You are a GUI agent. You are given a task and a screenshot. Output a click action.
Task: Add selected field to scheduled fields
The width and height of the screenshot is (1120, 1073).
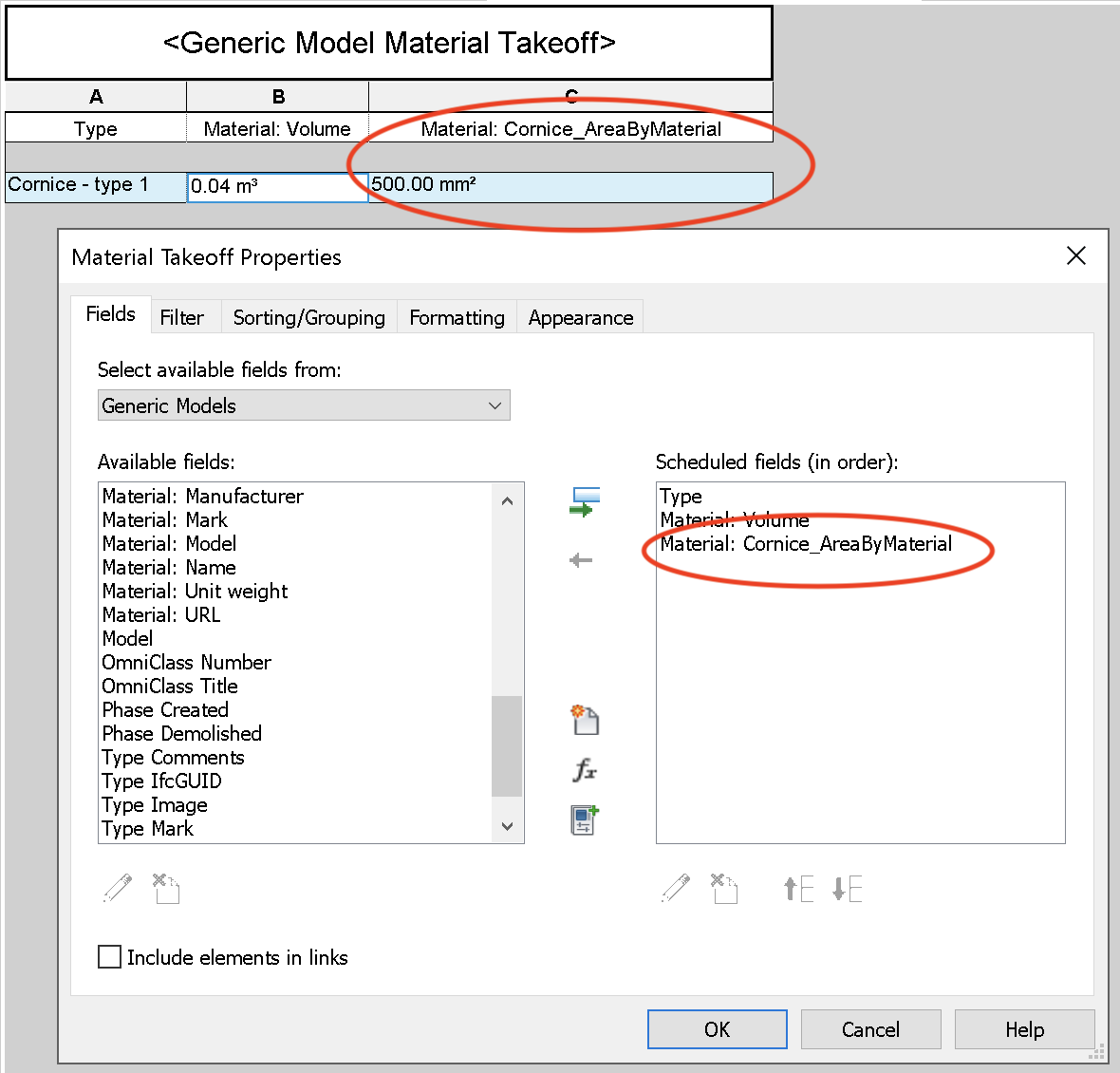click(x=585, y=501)
